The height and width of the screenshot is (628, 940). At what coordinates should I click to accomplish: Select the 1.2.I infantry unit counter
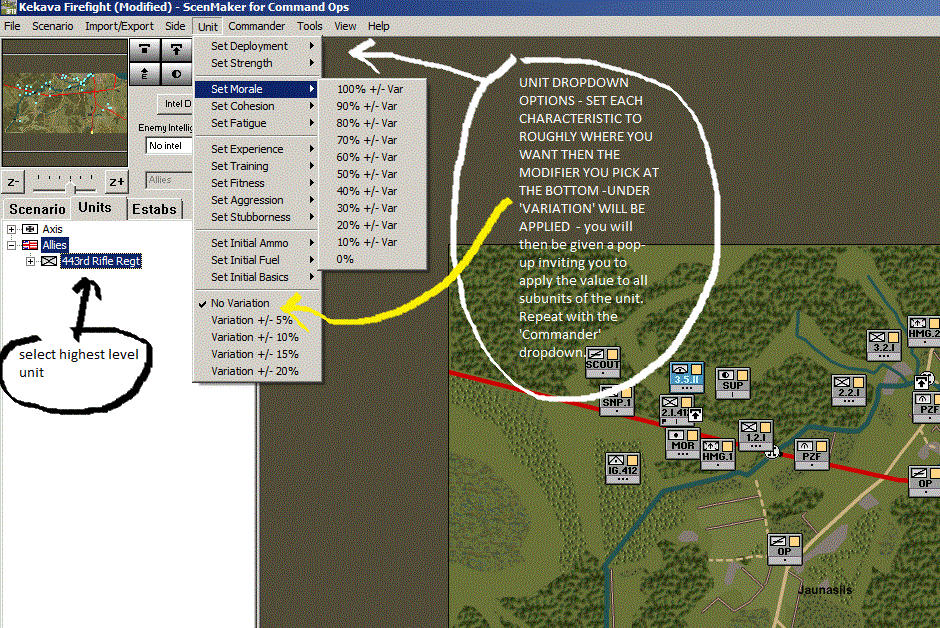click(755, 435)
